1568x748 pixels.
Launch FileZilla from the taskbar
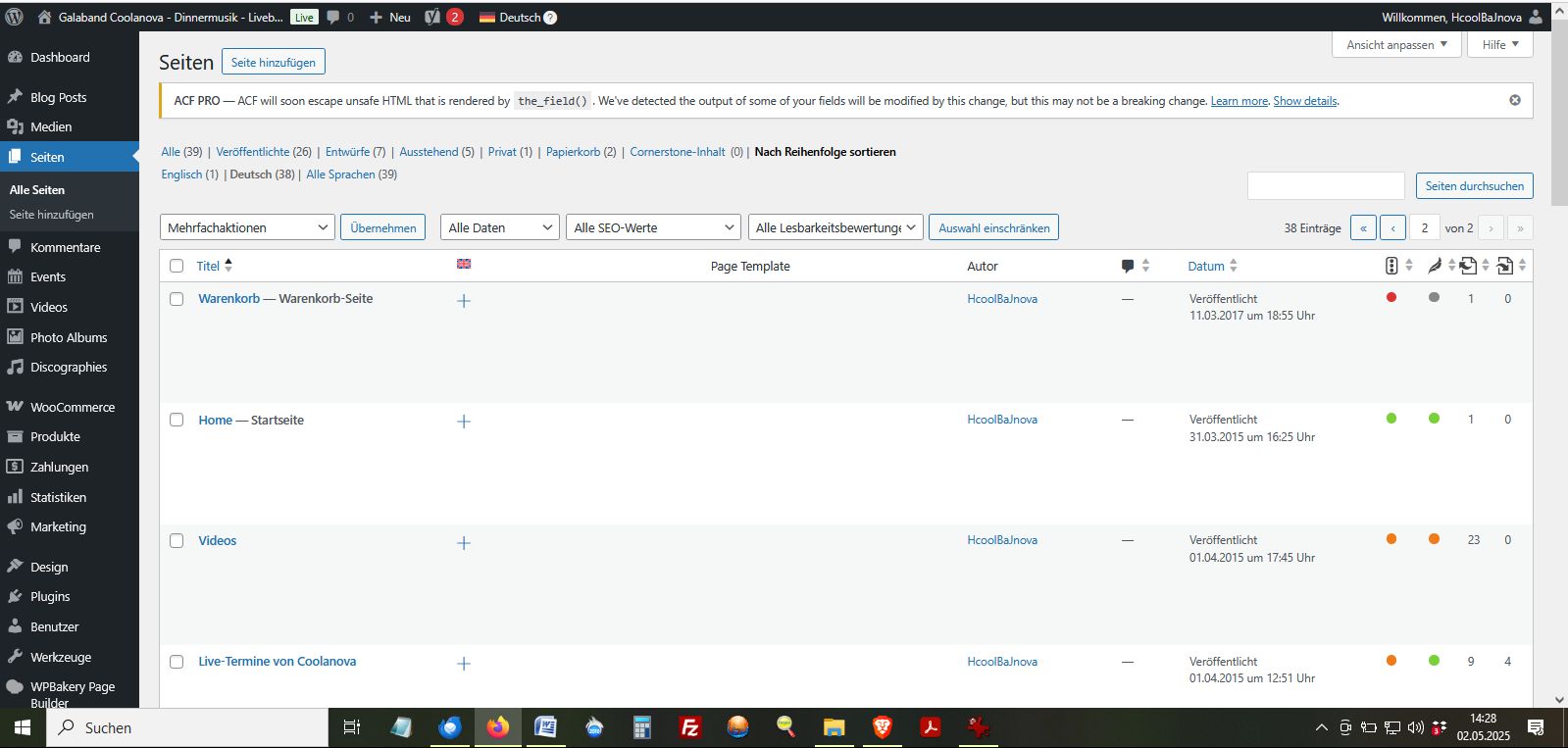[x=690, y=727]
